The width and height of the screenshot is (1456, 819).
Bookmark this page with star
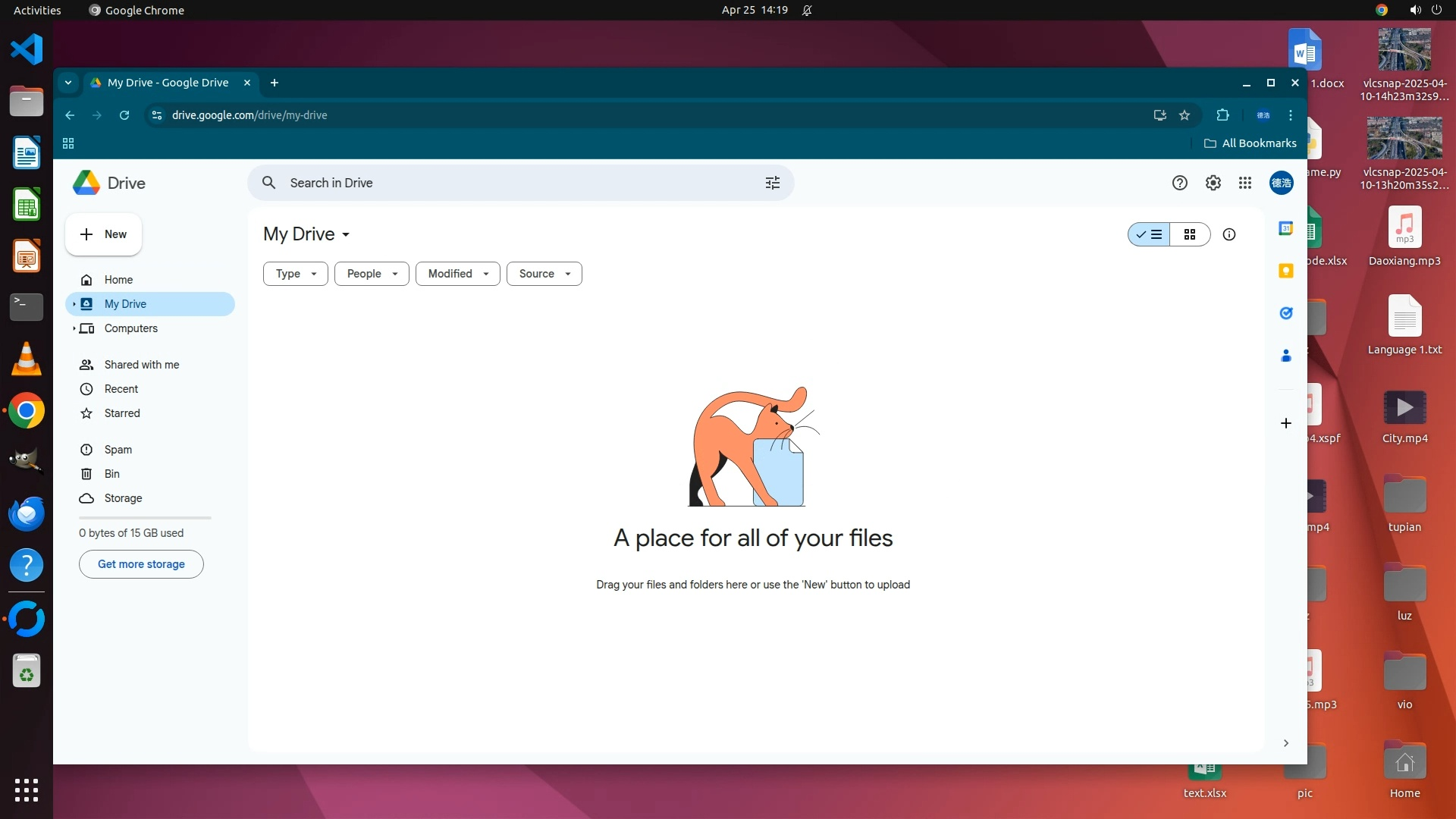coord(1185,115)
